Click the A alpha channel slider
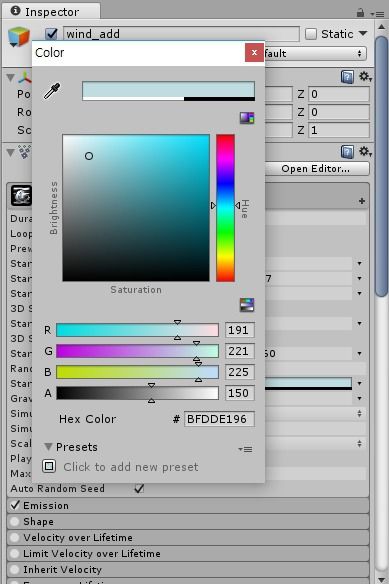Image resolution: width=389 pixels, height=584 pixels. (x=137, y=393)
